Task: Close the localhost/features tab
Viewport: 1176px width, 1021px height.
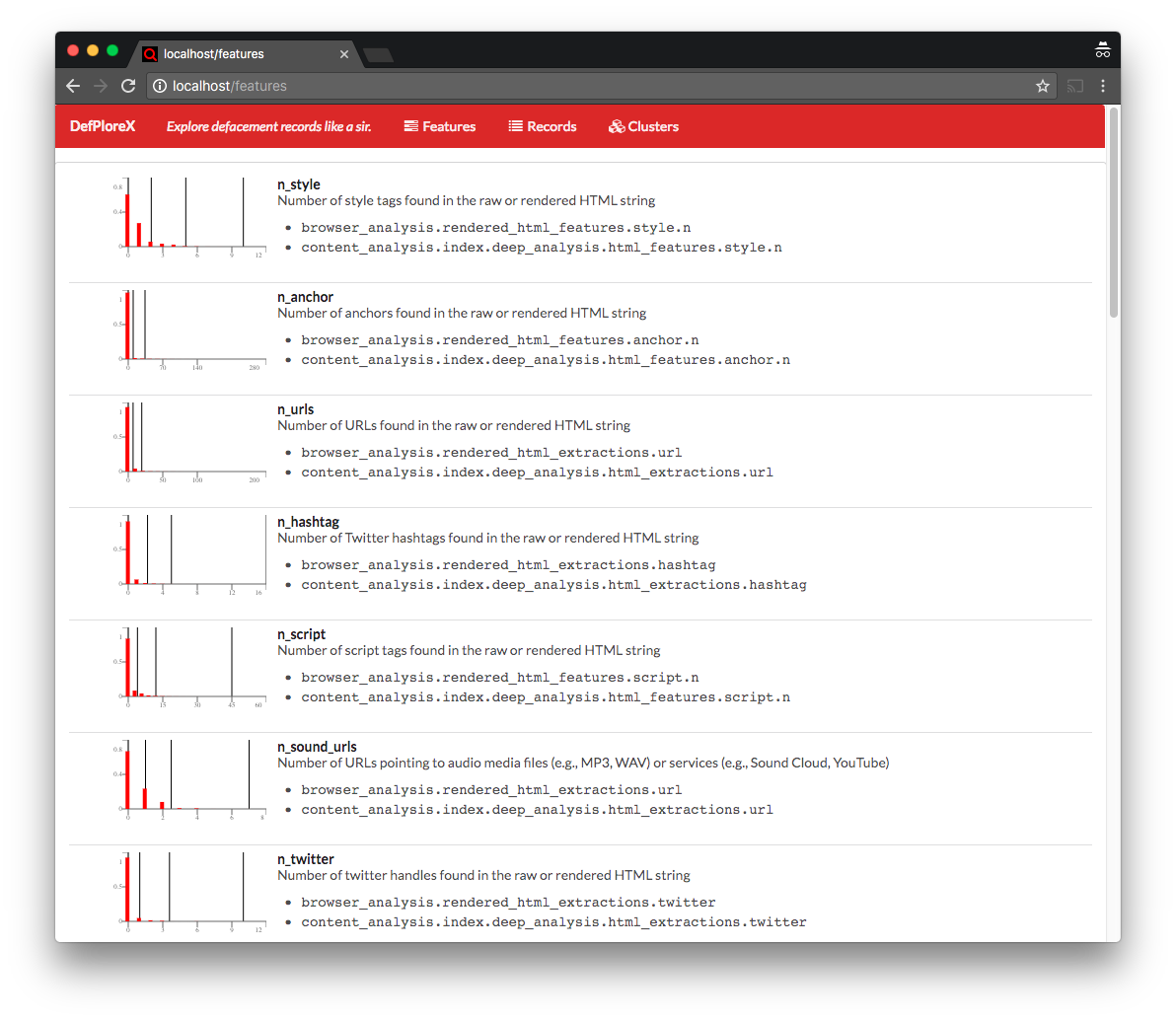Action: tap(344, 54)
